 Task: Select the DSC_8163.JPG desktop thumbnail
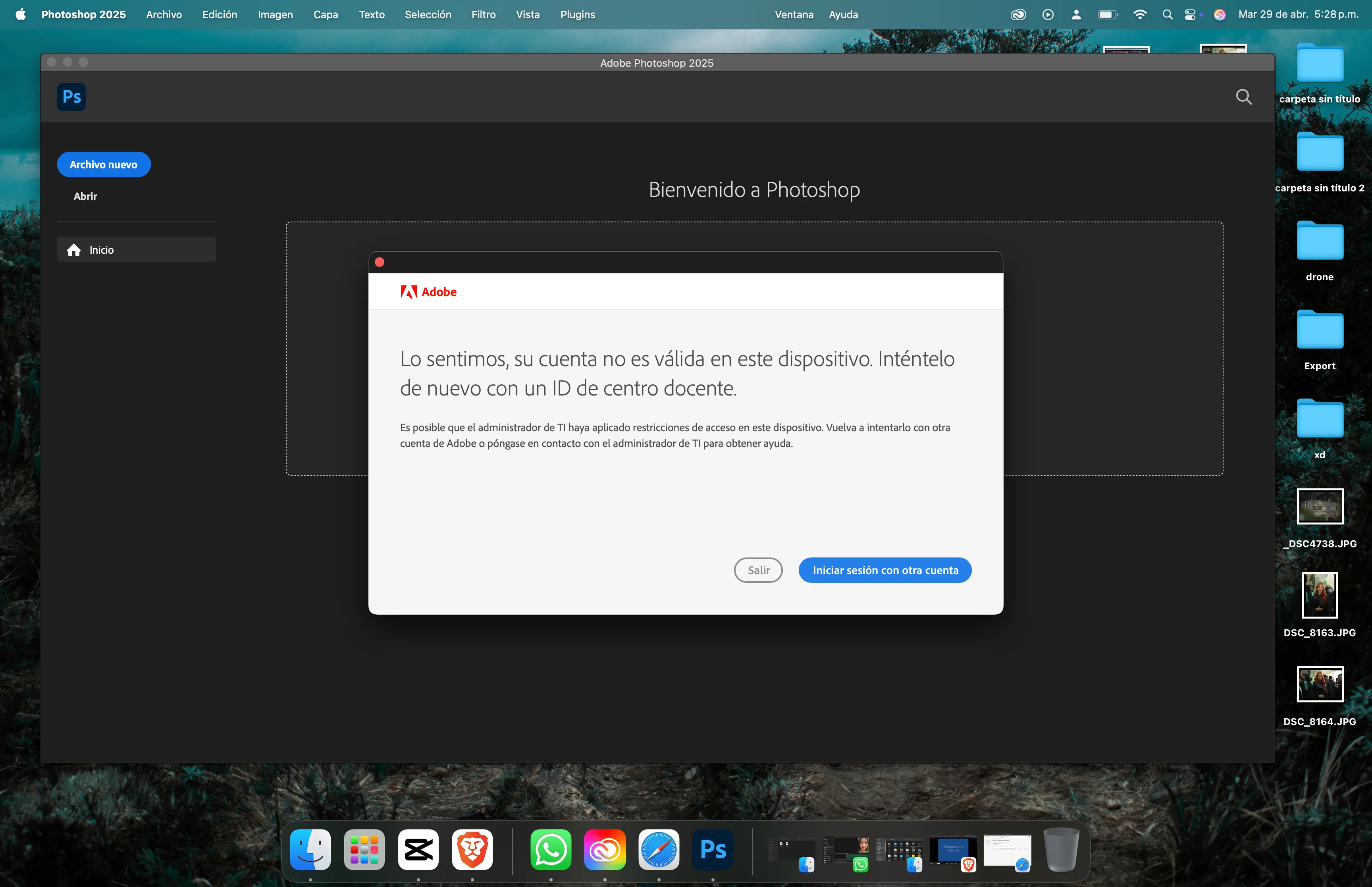click(x=1319, y=595)
